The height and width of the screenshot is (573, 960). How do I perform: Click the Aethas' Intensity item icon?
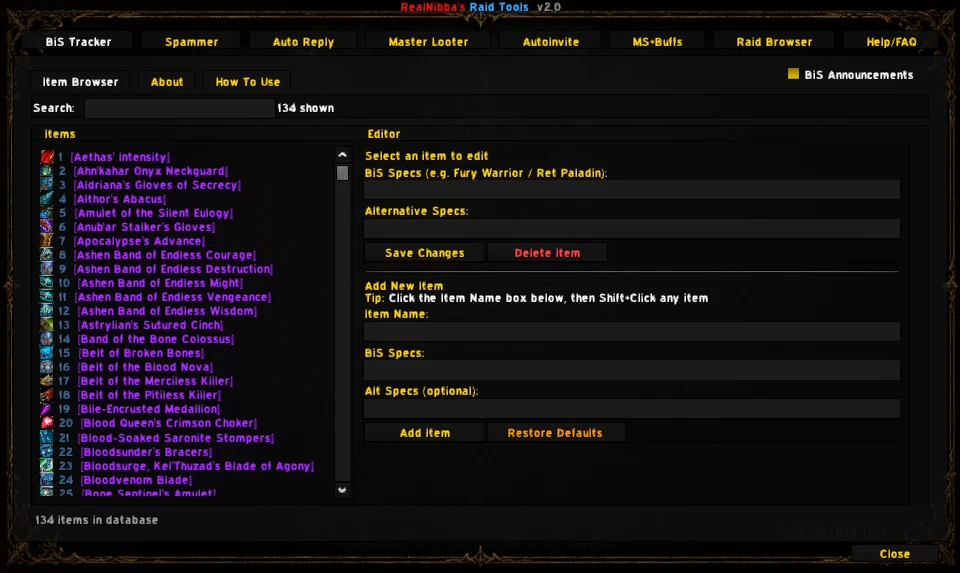click(47, 157)
